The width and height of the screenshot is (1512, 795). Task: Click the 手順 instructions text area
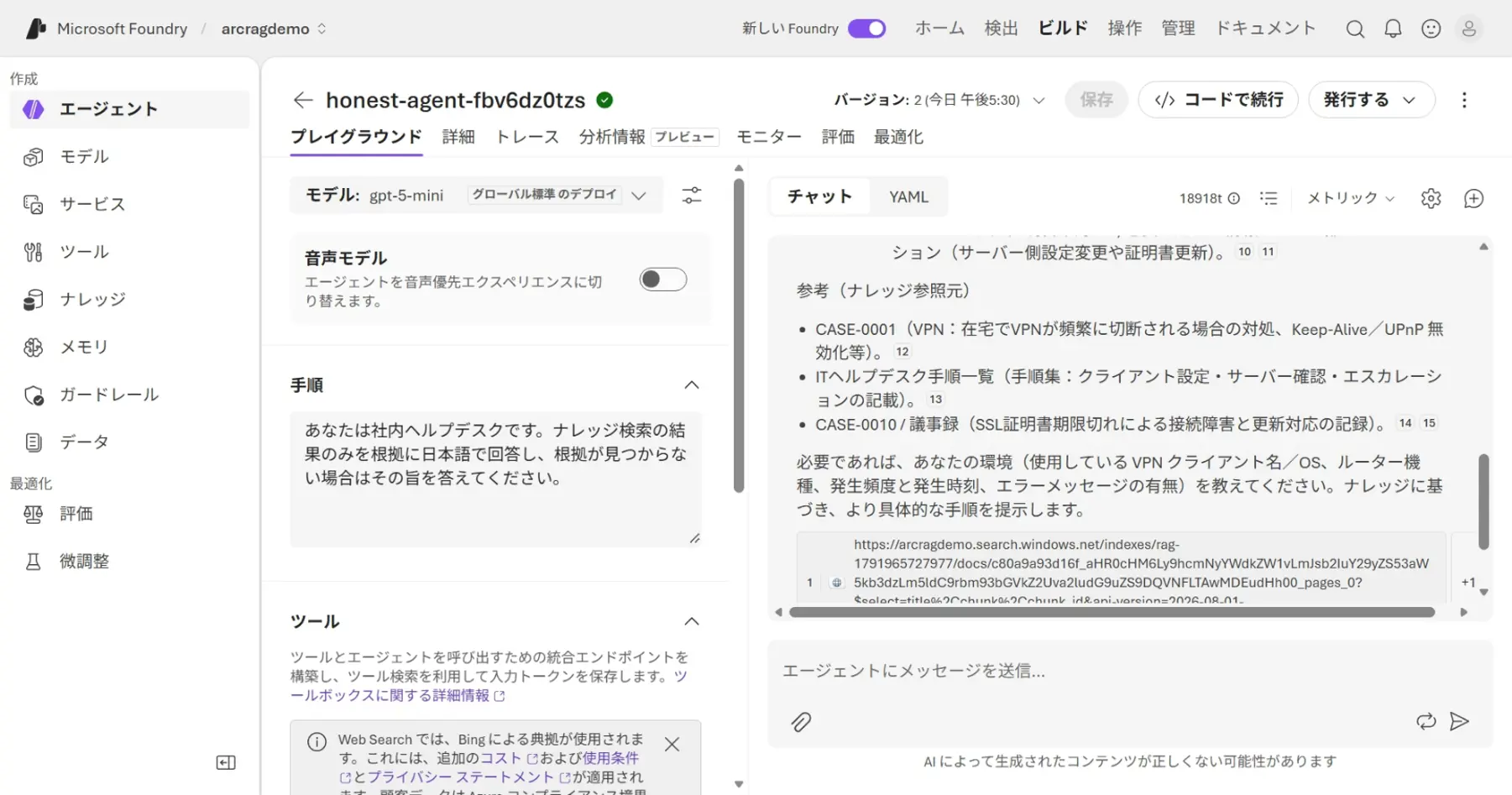coord(495,479)
